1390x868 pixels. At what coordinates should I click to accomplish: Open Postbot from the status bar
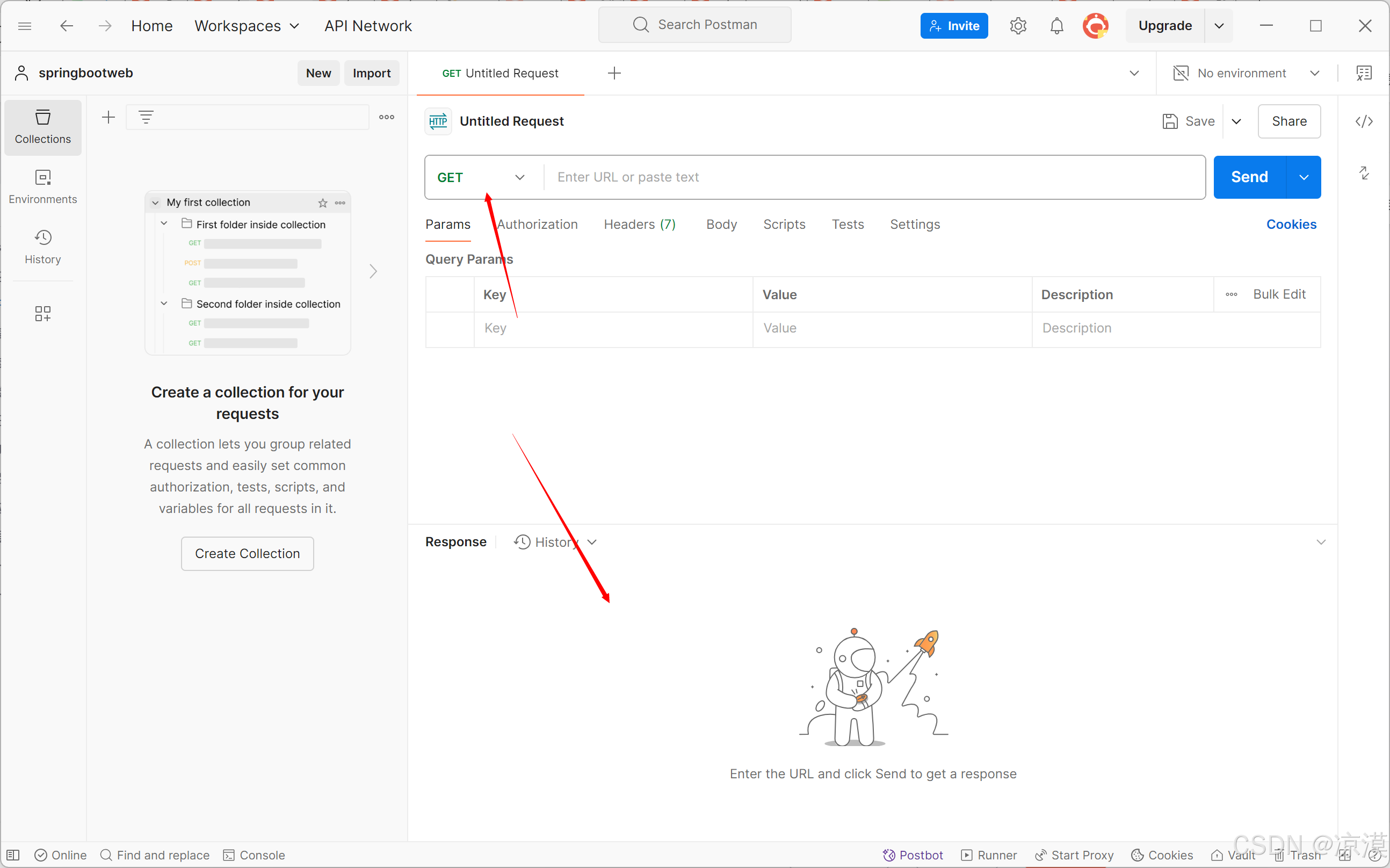(x=913, y=855)
